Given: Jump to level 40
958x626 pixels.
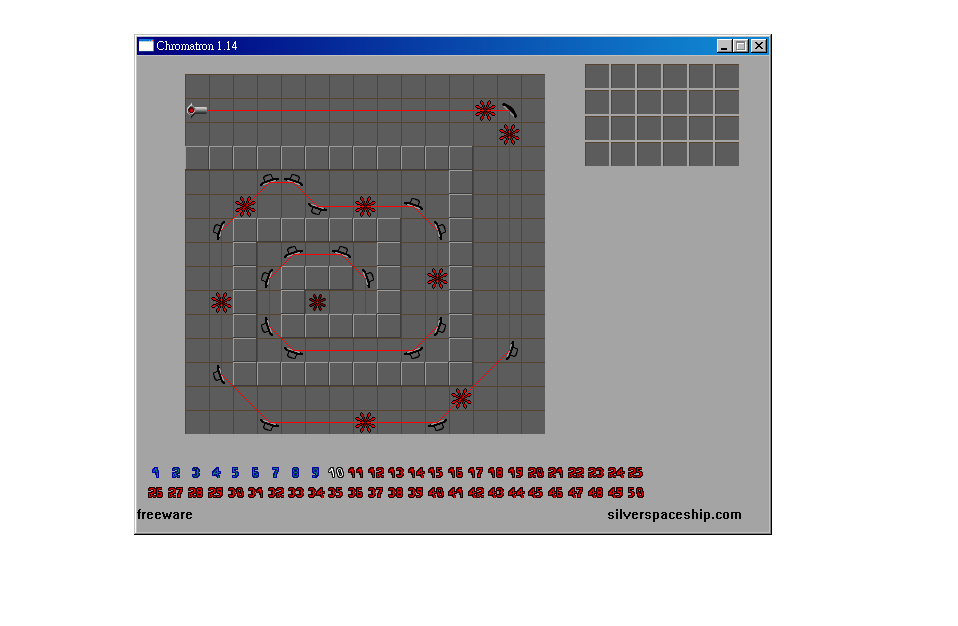Looking at the screenshot, I should tap(436, 492).
